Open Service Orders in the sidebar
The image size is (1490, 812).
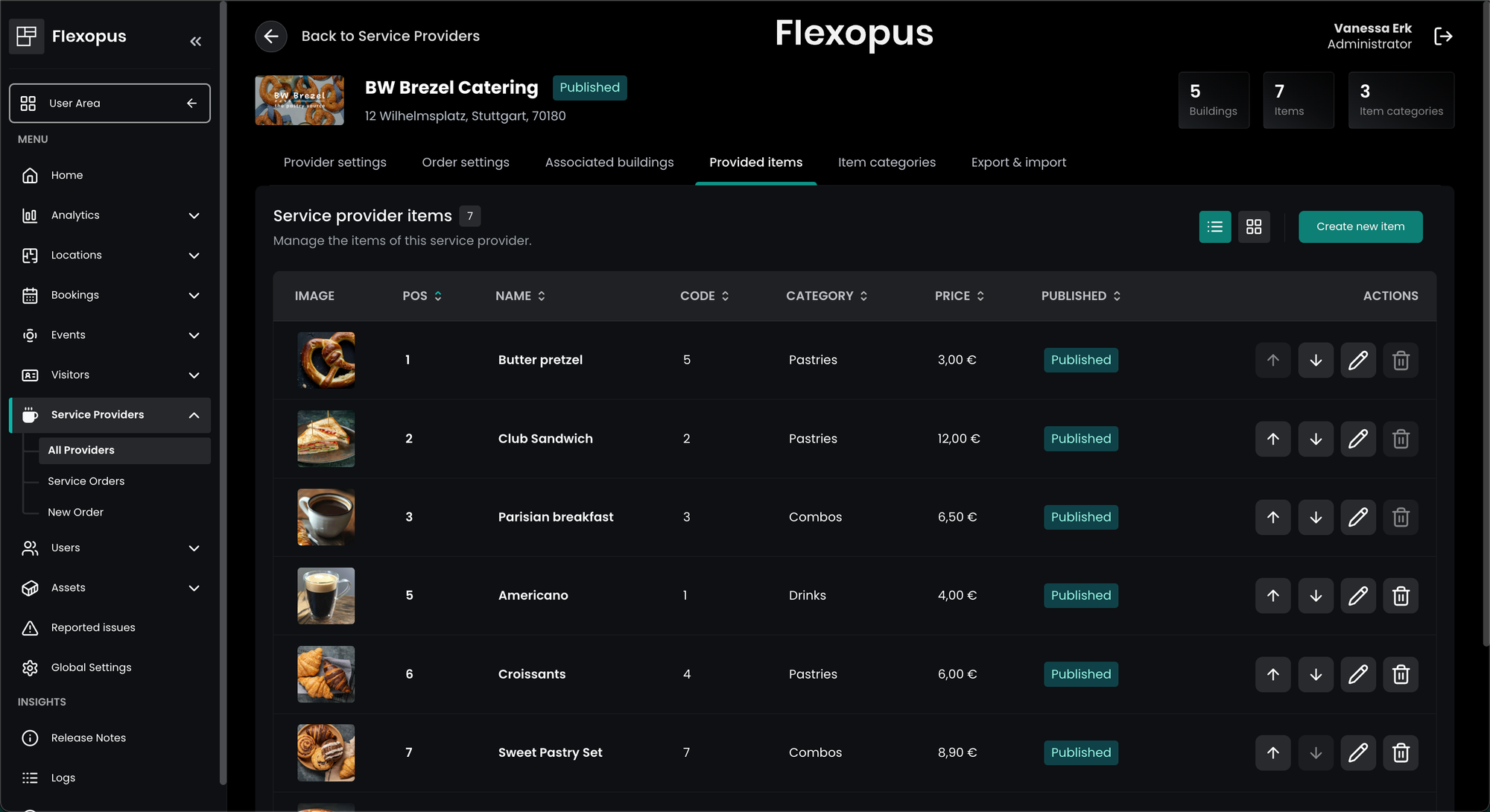pyautogui.click(x=86, y=481)
